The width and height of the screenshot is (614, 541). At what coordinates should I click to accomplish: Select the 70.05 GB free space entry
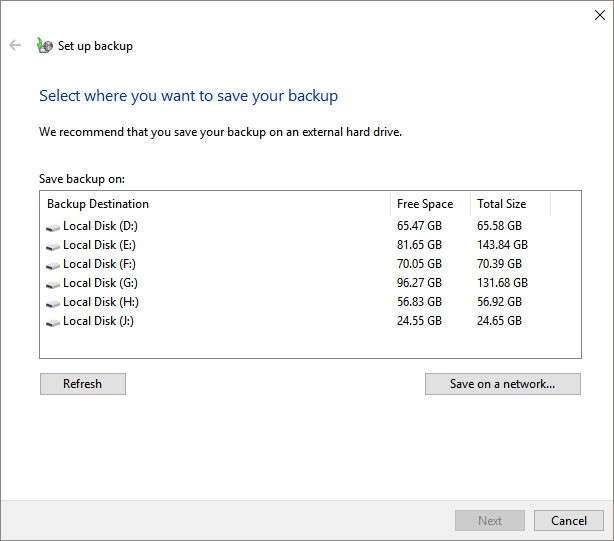[x=419, y=264]
